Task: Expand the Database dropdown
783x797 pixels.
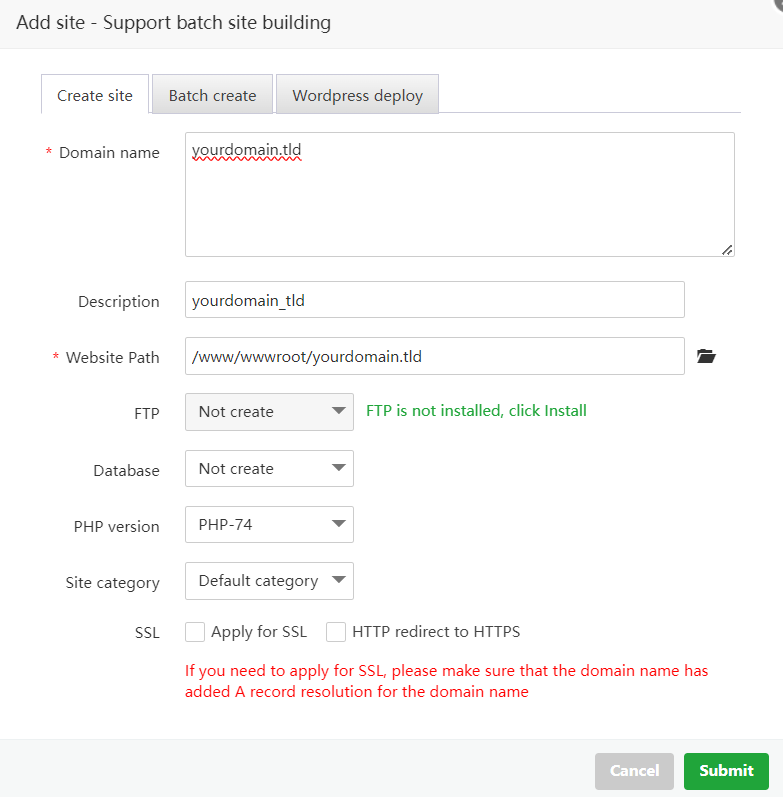Action: pyautogui.click(x=269, y=469)
